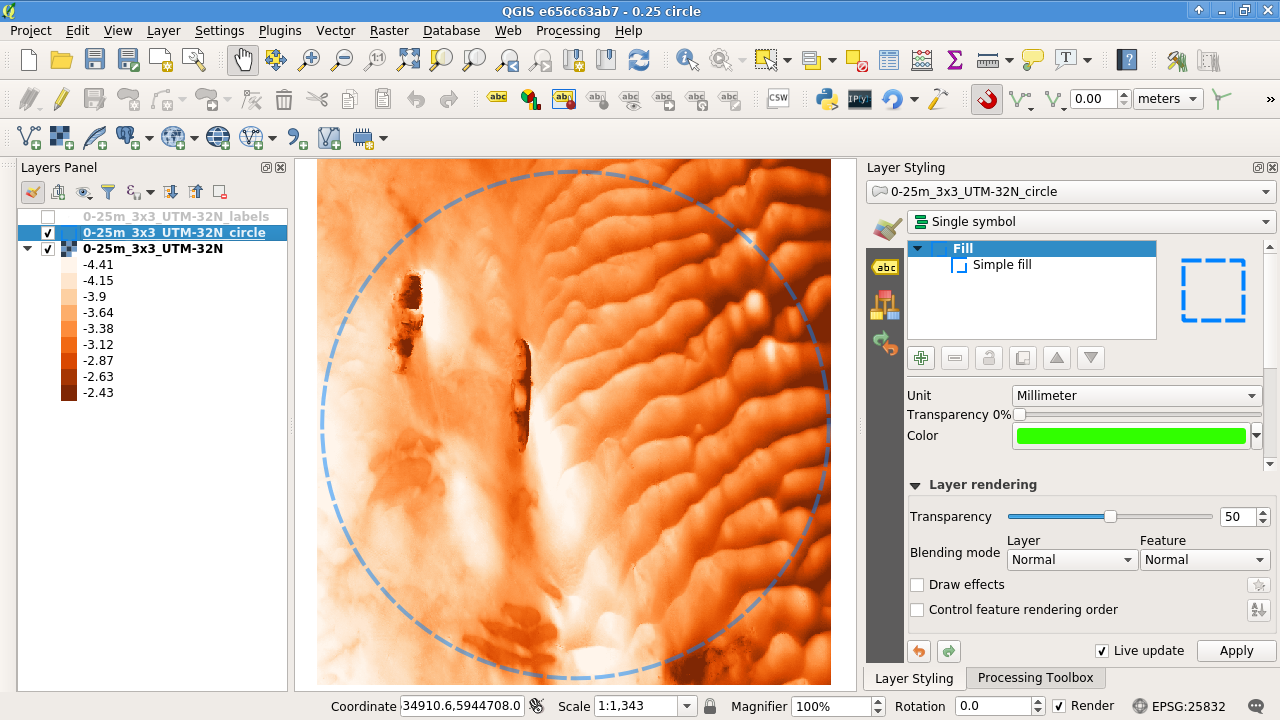This screenshot has width=1280, height=720.
Task: Open the layer labeling options toolbar icon
Action: click(497, 99)
